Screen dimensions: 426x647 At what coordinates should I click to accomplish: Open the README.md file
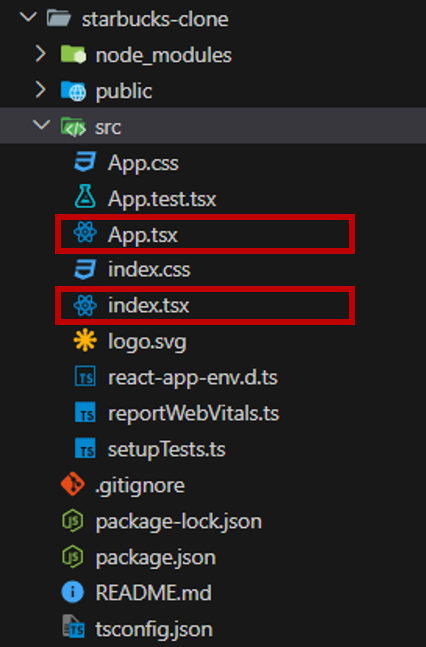153,593
